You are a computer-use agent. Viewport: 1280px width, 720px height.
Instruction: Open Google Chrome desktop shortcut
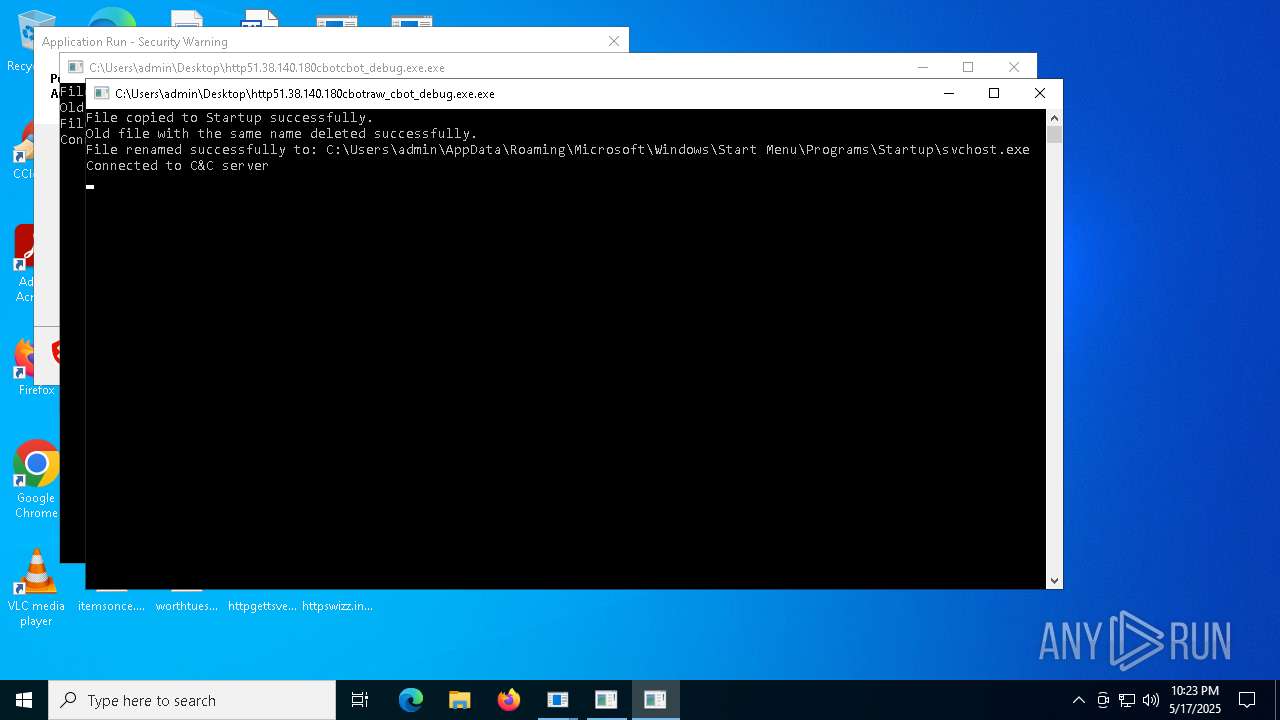click(x=36, y=480)
